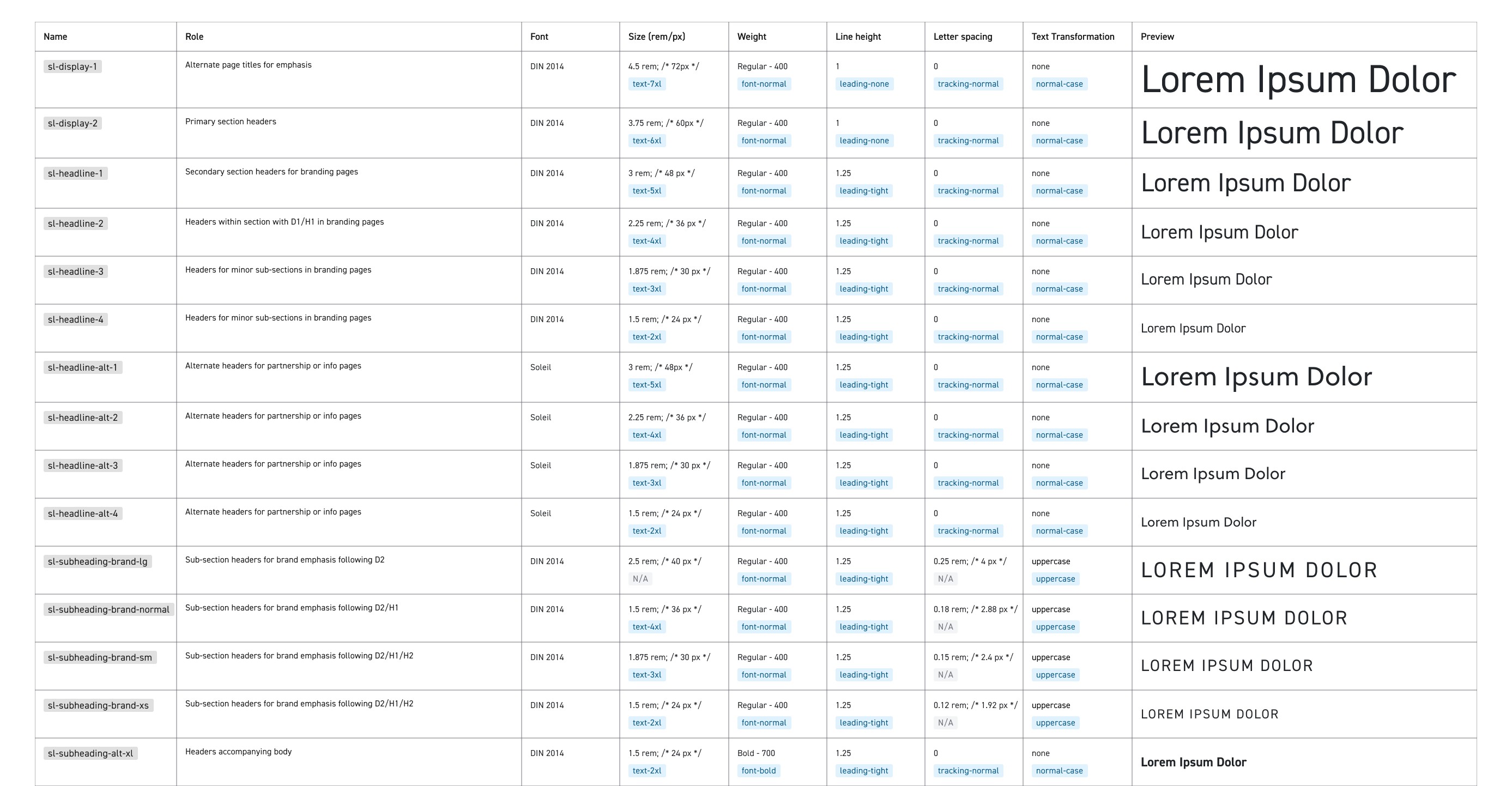1512x786 pixels.
Task: Click the largest Lorem Ipsum Dolor preview
Action: pos(1298,80)
